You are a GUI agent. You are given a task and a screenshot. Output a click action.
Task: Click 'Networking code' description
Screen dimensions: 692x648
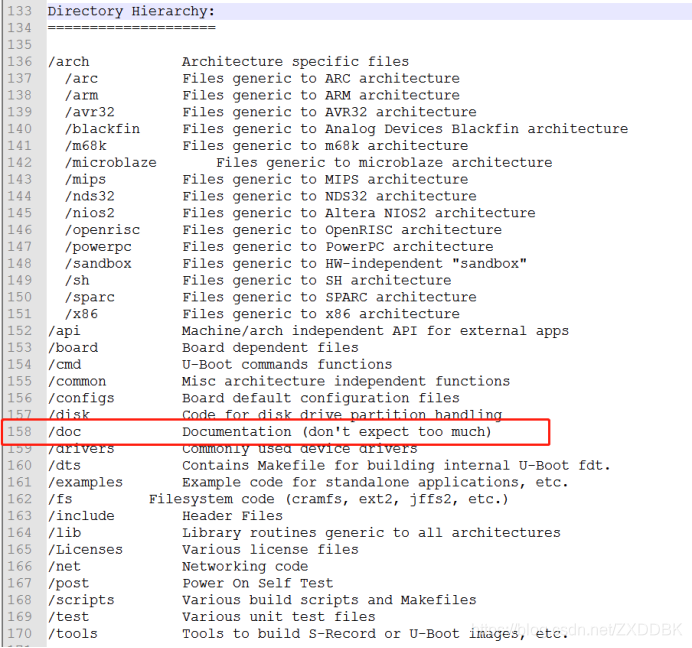(245, 566)
